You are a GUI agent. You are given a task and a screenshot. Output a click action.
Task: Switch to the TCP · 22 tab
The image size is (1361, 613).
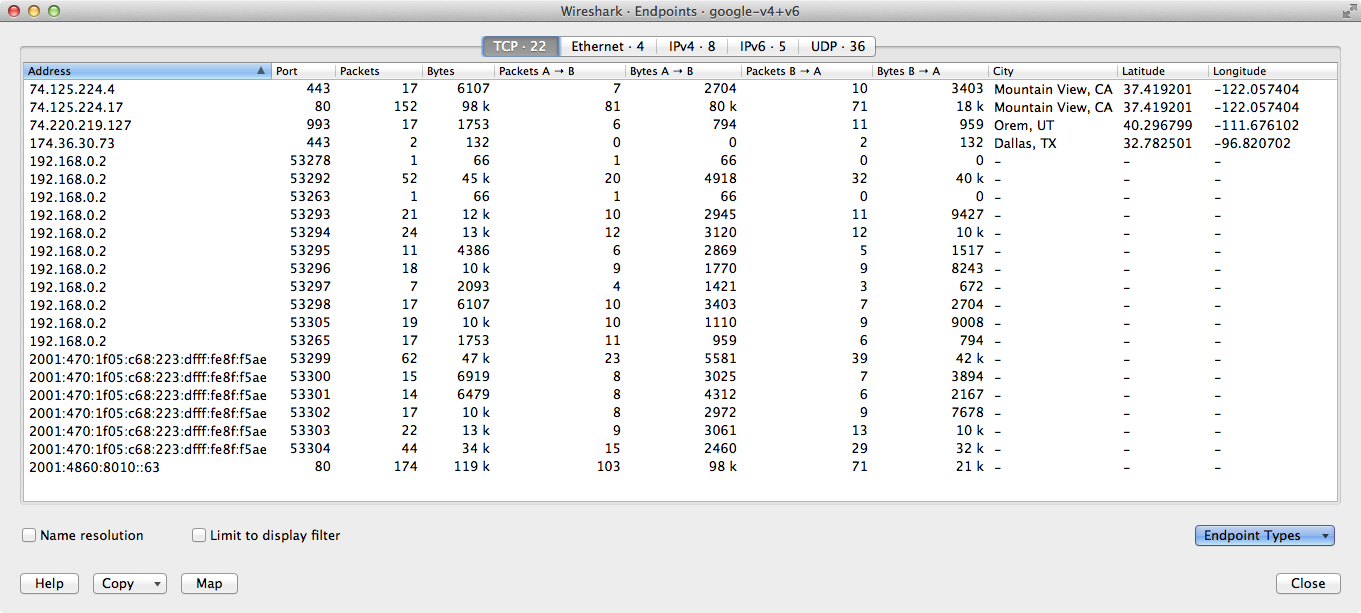tap(520, 46)
